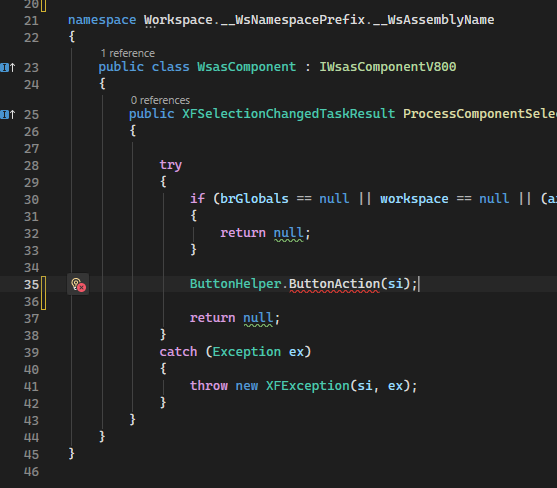Click the brGlobals variable on line 30
Viewport: 557px width, 488px height.
tap(254, 199)
